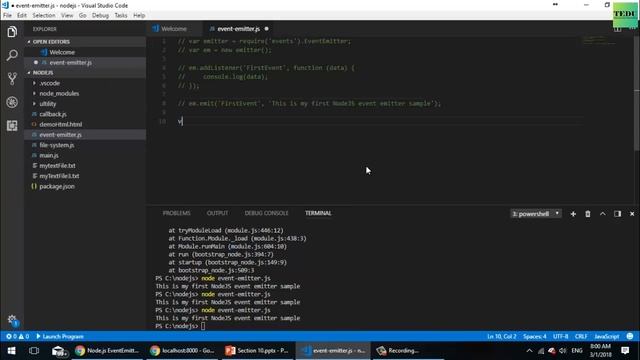This screenshot has height=360, width=640.
Task: Click the feedback smiley in status bar
Action: [x=630, y=336]
